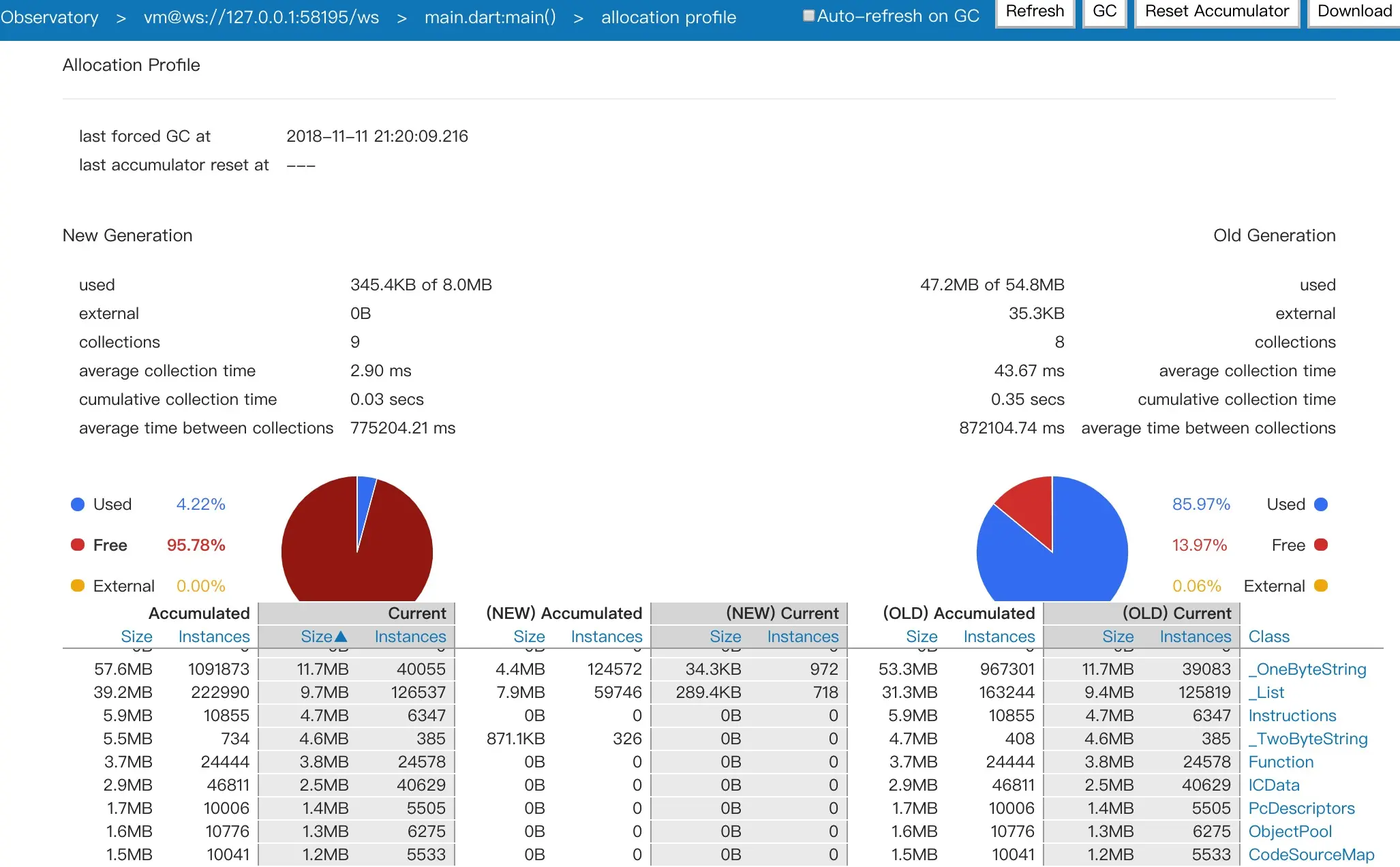Select allocation profile breadcrumb
The height and width of the screenshot is (867, 1400).
(669, 17)
